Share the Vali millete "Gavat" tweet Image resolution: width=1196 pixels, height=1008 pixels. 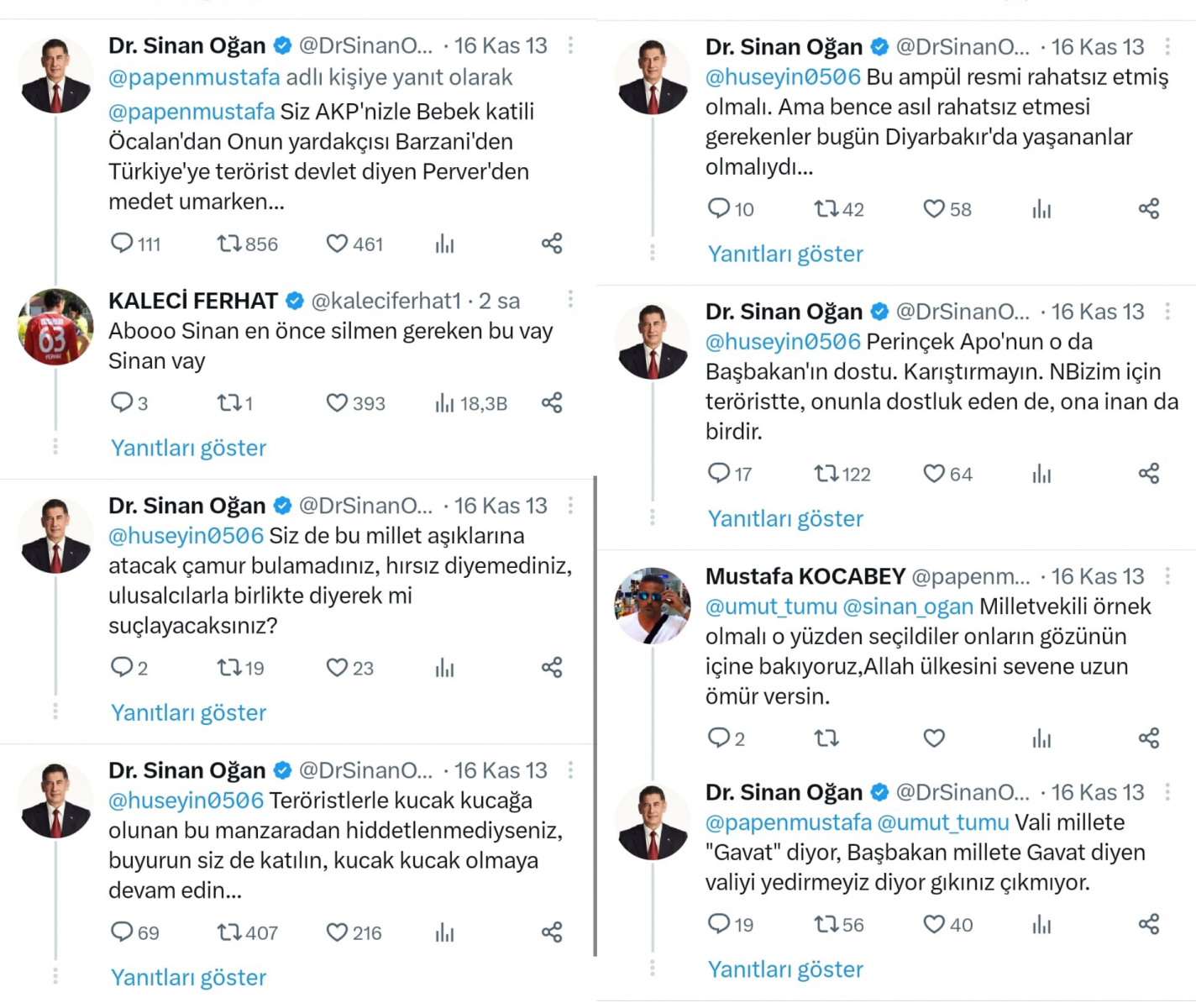point(1149,924)
